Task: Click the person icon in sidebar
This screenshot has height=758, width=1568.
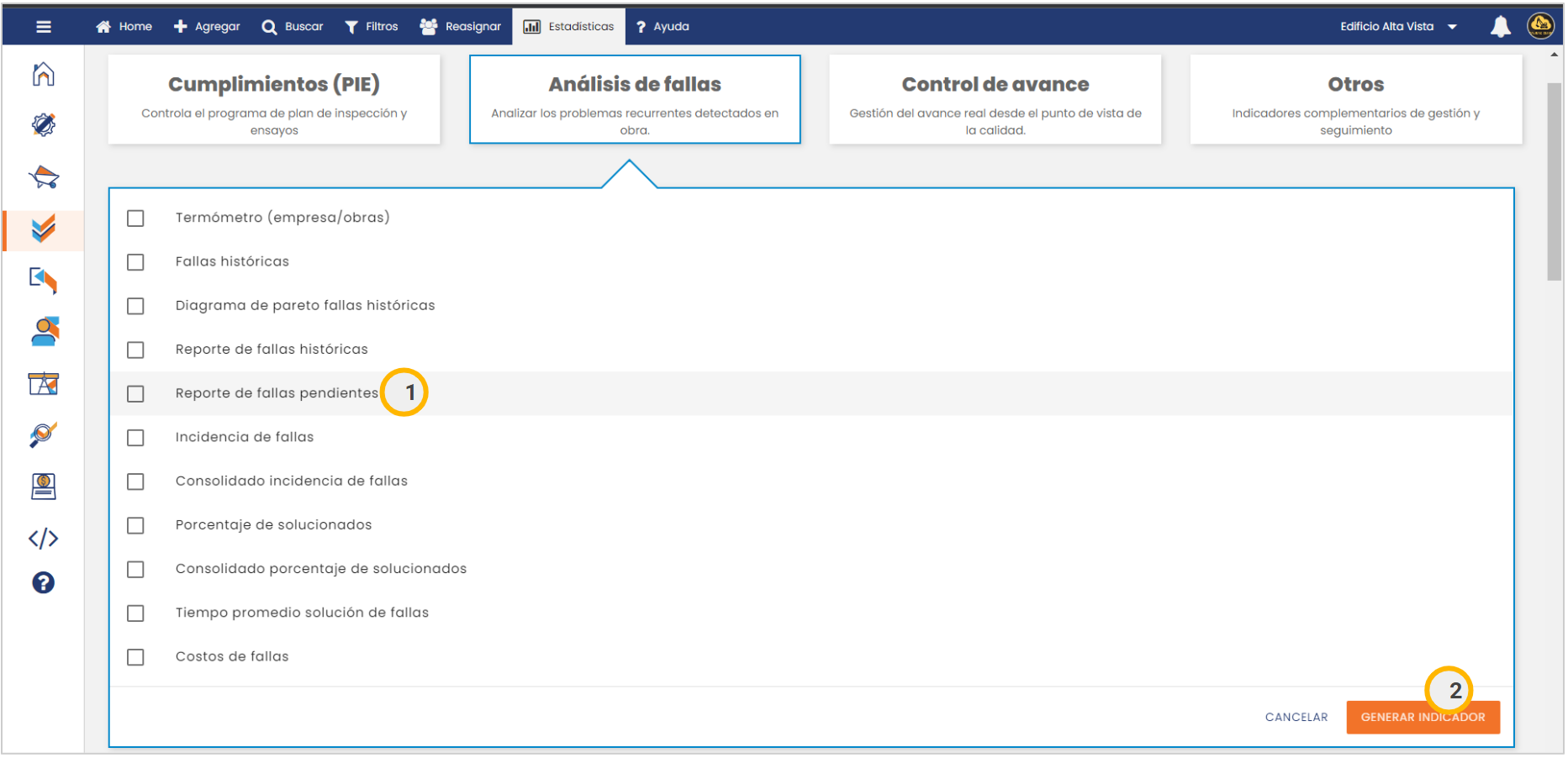Action: pos(44,332)
